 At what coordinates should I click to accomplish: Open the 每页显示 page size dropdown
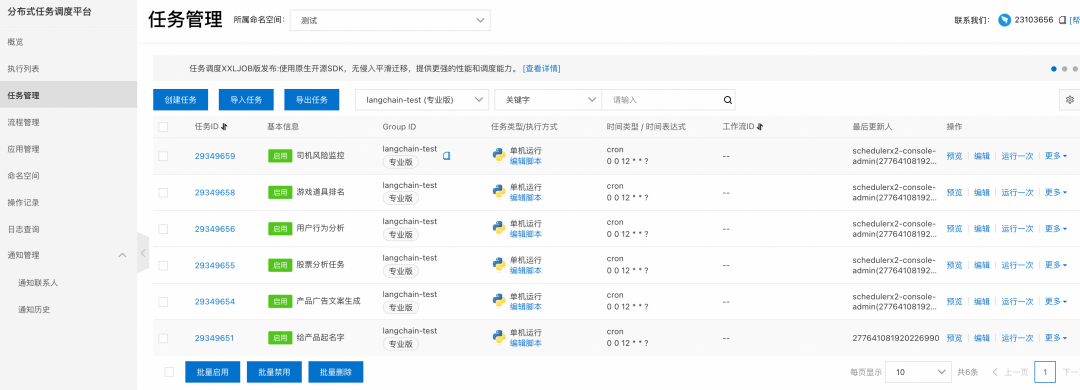click(x=918, y=372)
